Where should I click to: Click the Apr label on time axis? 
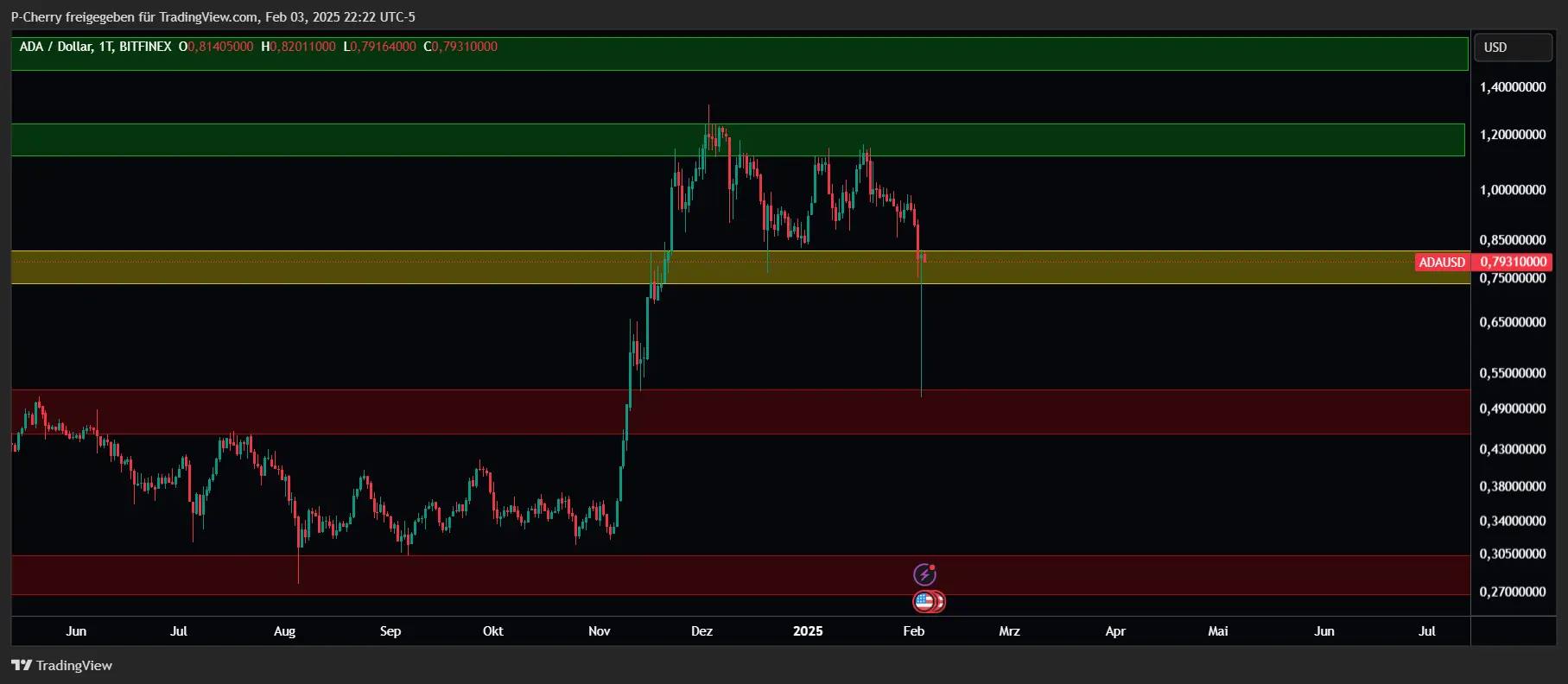1115,631
